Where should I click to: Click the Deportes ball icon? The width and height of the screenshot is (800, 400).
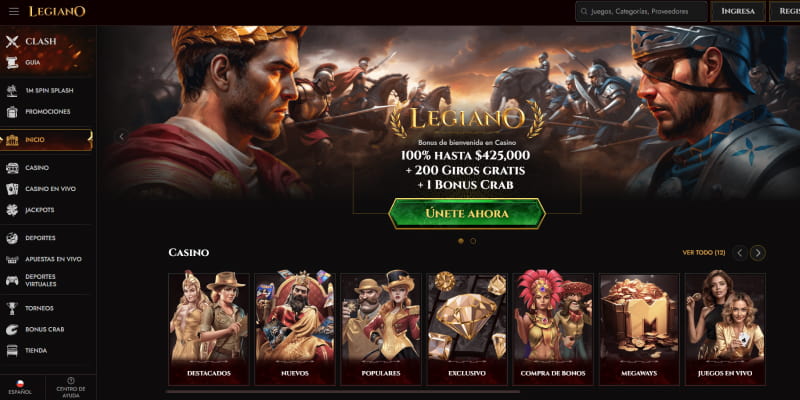click(x=12, y=238)
